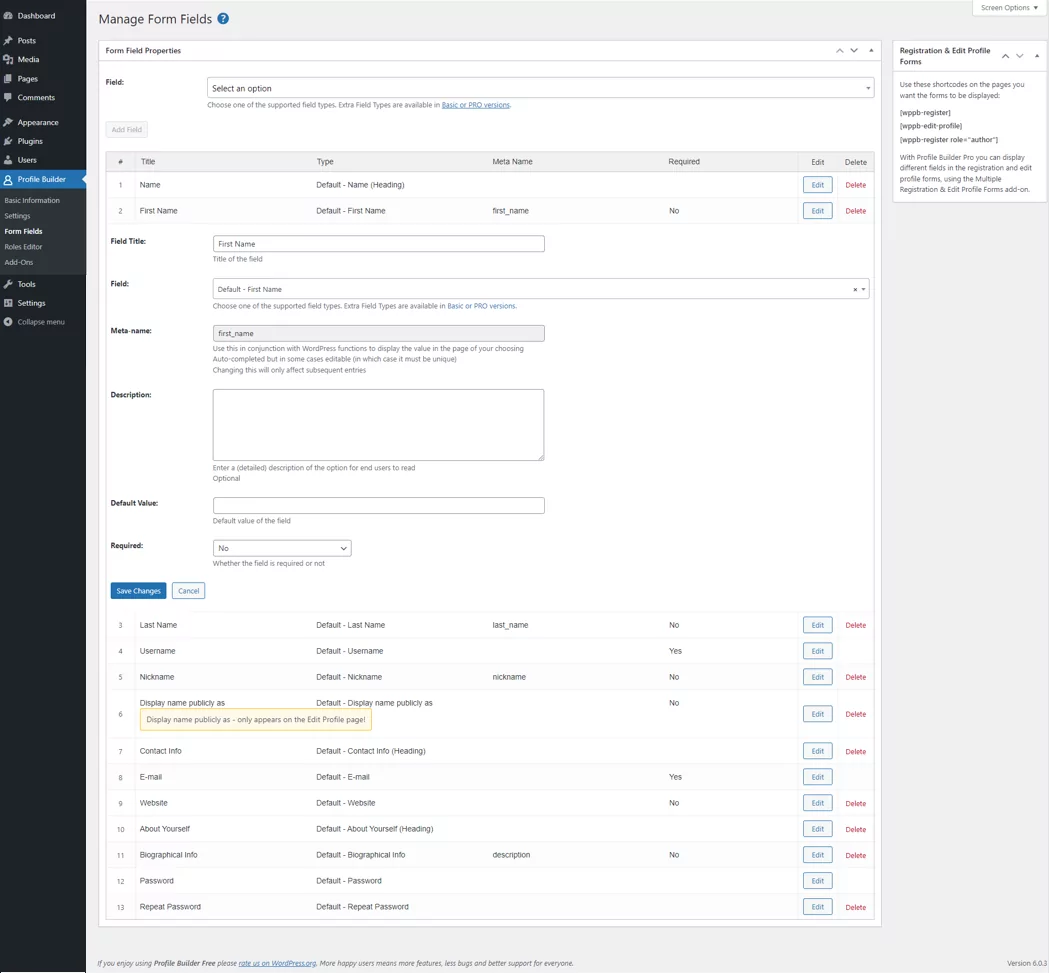Click the Posts pin icon
1049x973 pixels.
pyautogui.click(x=8, y=41)
